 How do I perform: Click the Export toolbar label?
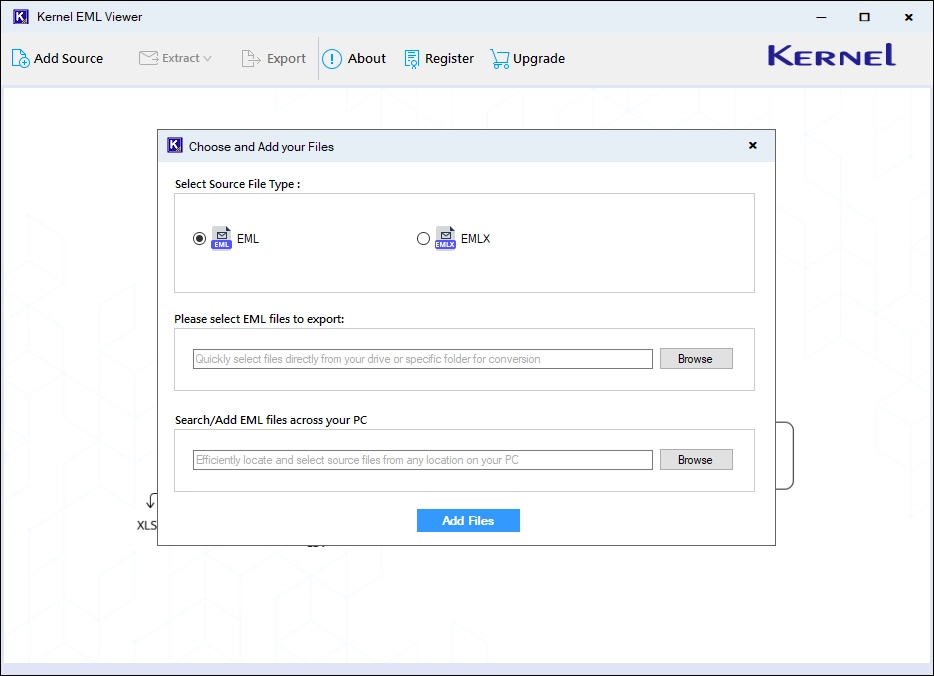click(x=287, y=58)
